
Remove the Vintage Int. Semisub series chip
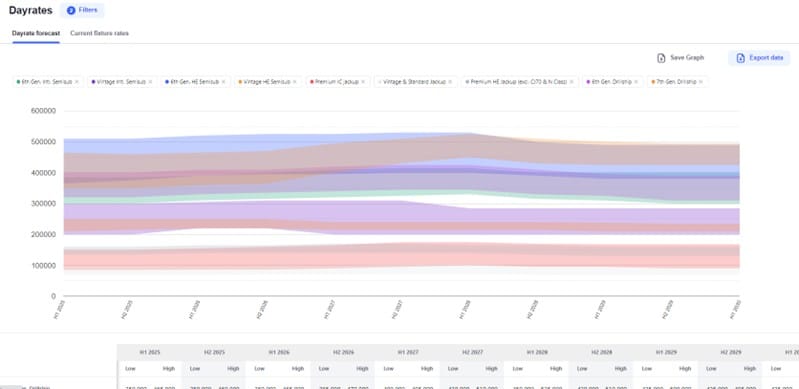150,82
